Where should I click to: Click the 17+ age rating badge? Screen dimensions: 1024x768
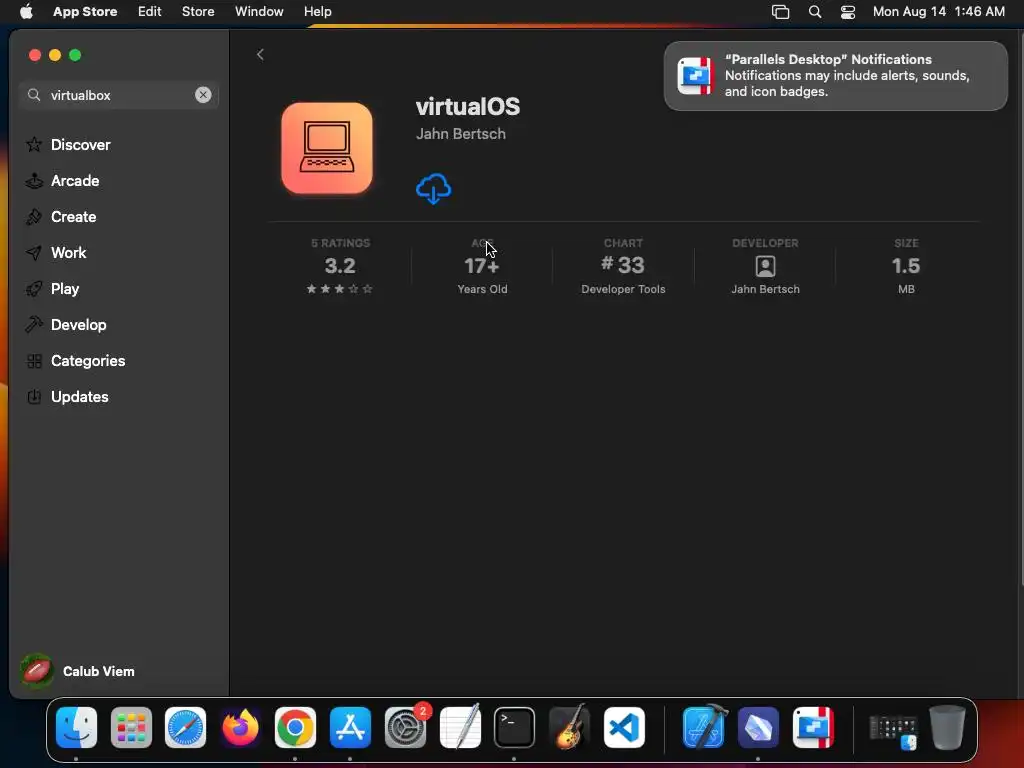pyautogui.click(x=482, y=266)
